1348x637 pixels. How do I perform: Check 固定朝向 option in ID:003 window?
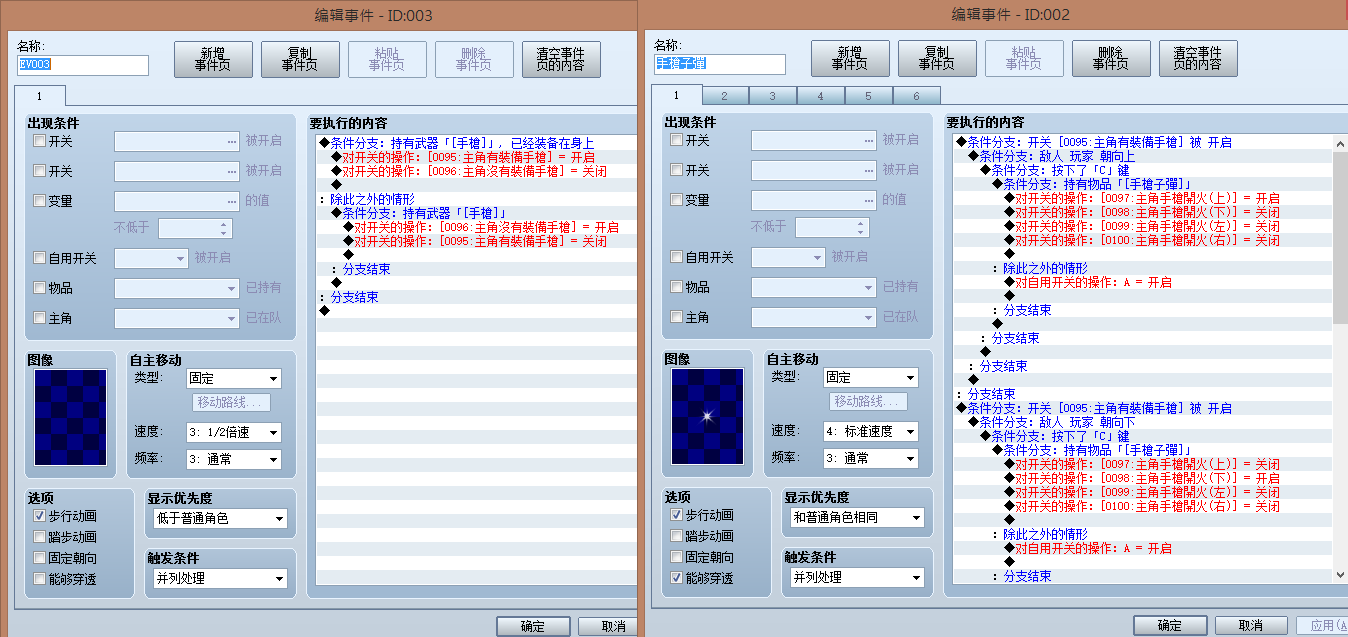[x=40, y=558]
